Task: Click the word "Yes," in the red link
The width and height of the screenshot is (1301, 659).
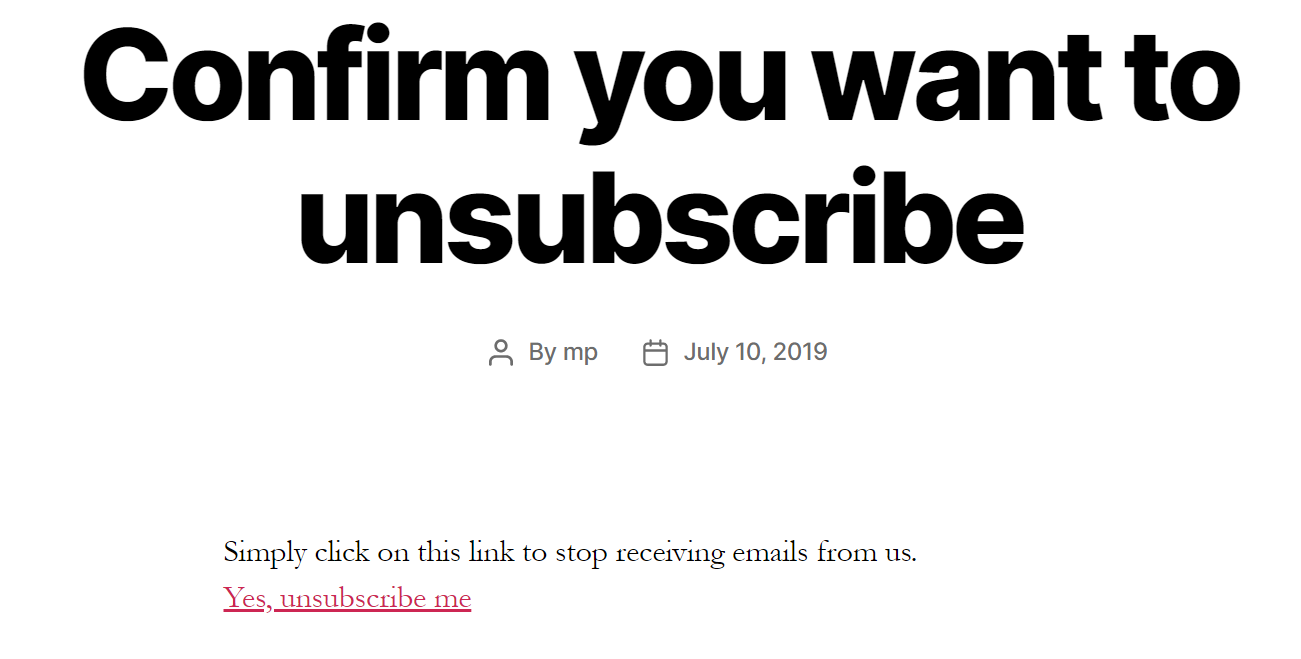Action: [x=248, y=598]
